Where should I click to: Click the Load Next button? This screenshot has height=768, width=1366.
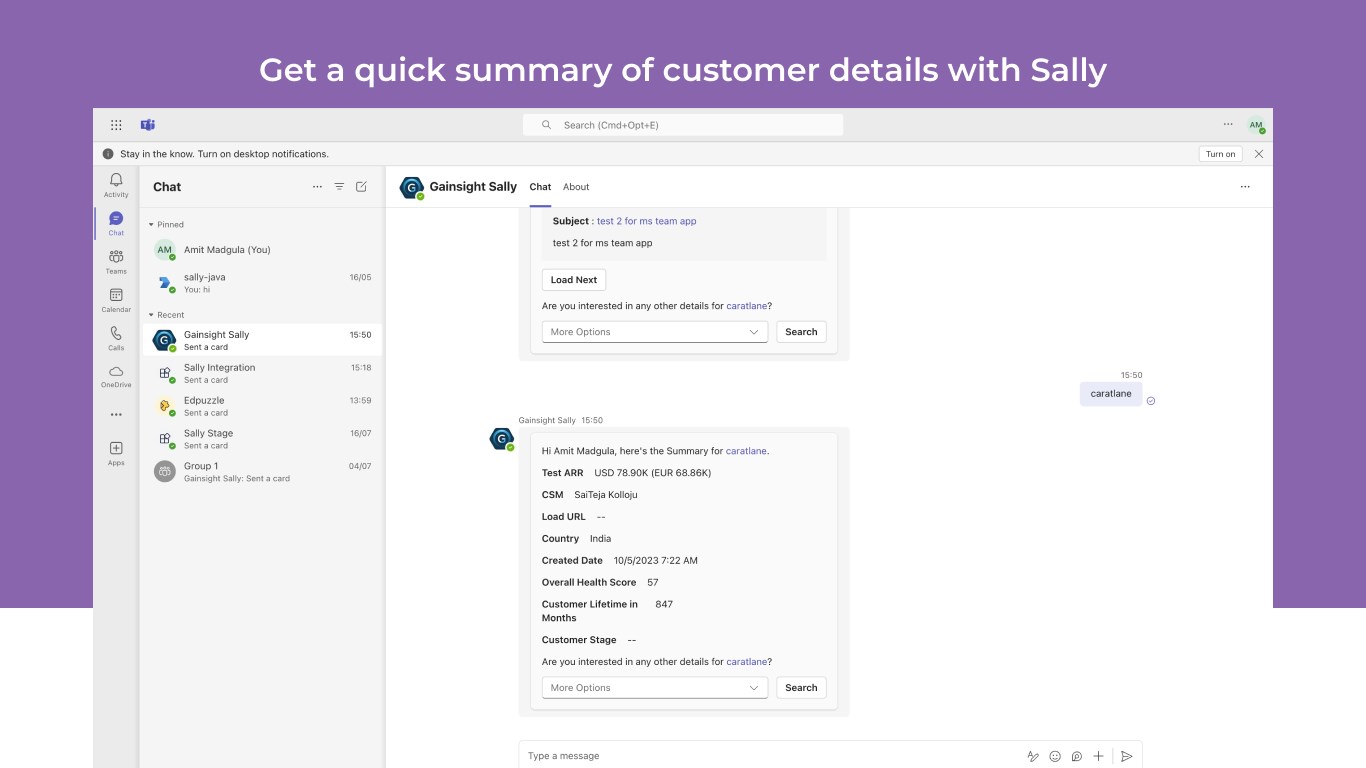click(x=574, y=280)
